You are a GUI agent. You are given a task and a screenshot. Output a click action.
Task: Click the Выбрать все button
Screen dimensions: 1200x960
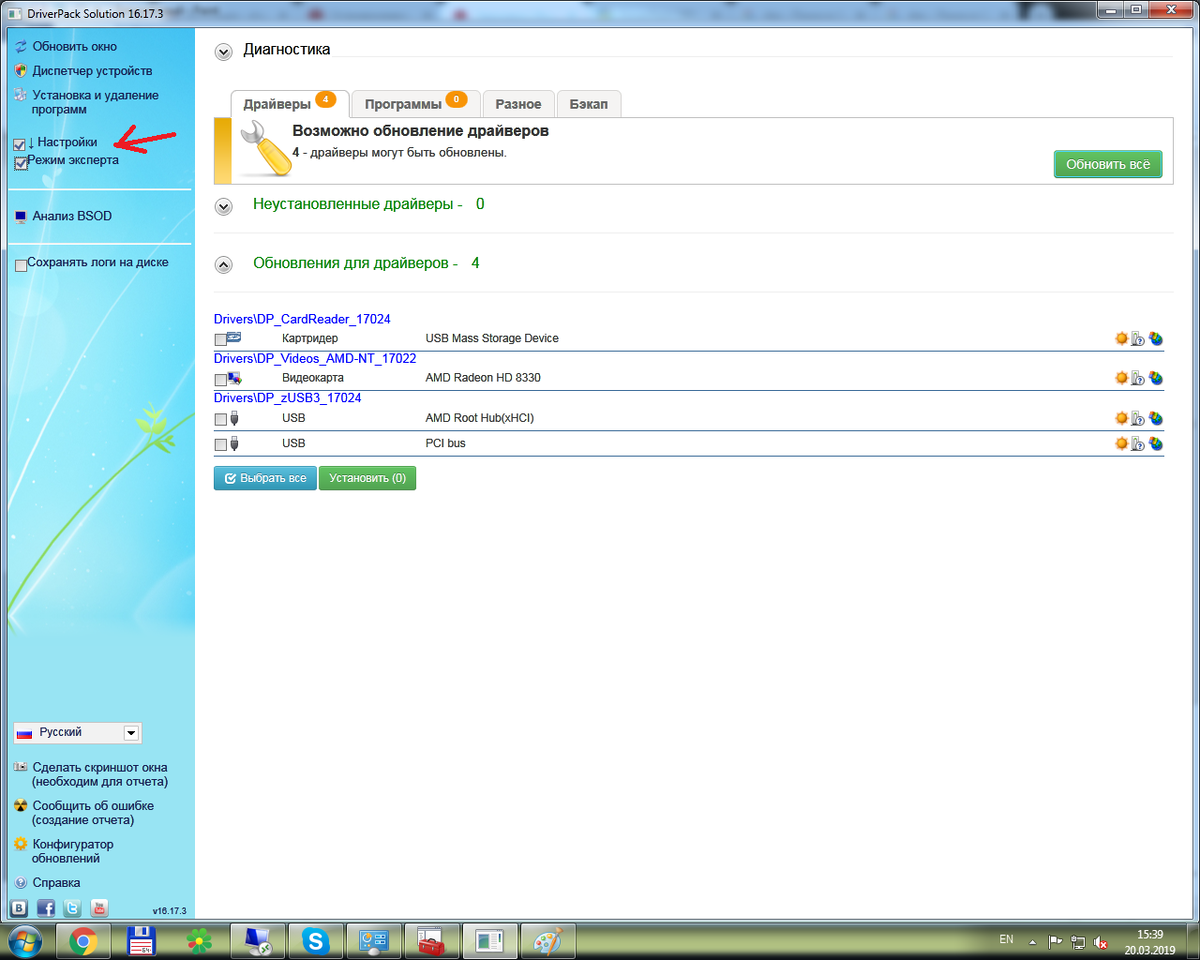[265, 478]
